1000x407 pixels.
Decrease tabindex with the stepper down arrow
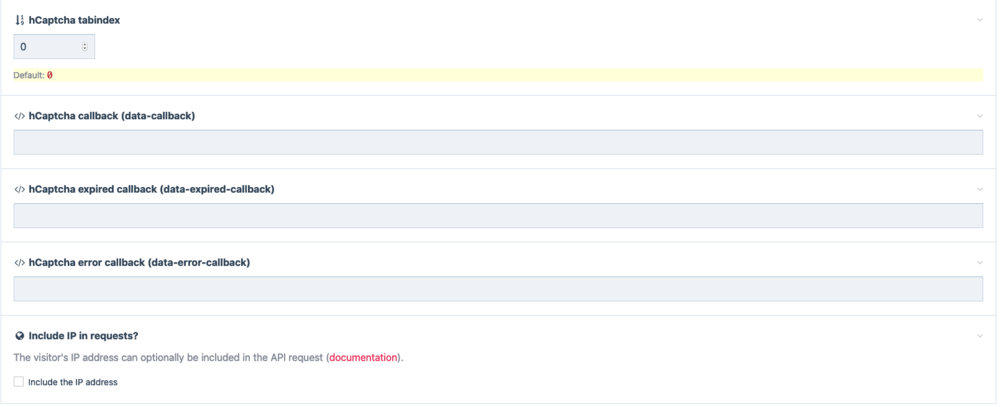(85, 50)
